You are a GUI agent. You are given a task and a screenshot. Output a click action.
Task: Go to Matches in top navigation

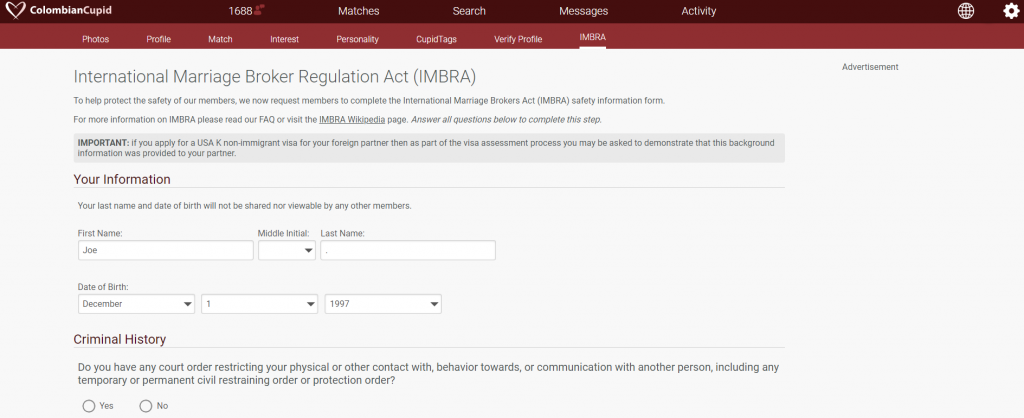coord(359,11)
